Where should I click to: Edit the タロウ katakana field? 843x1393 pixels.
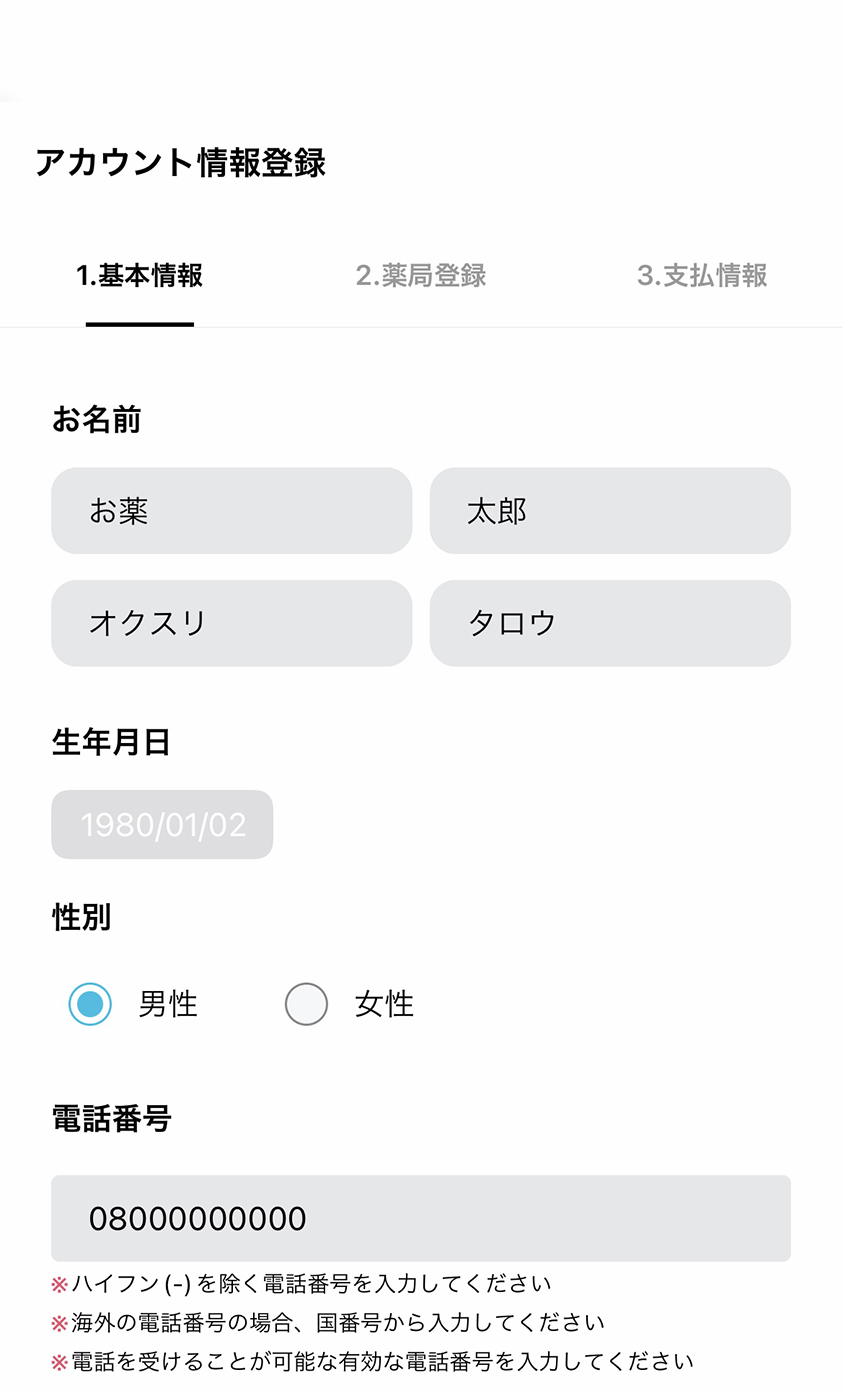point(610,623)
